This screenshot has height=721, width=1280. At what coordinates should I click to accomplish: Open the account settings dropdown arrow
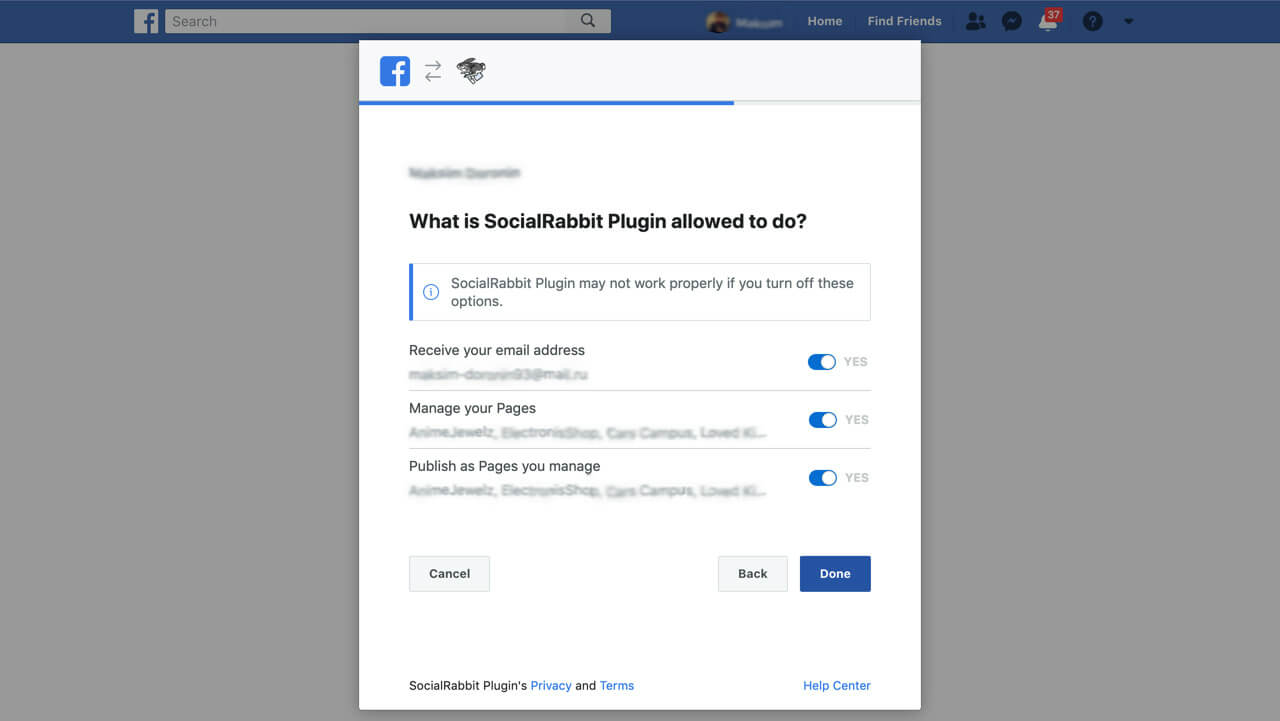pyautogui.click(x=1129, y=21)
